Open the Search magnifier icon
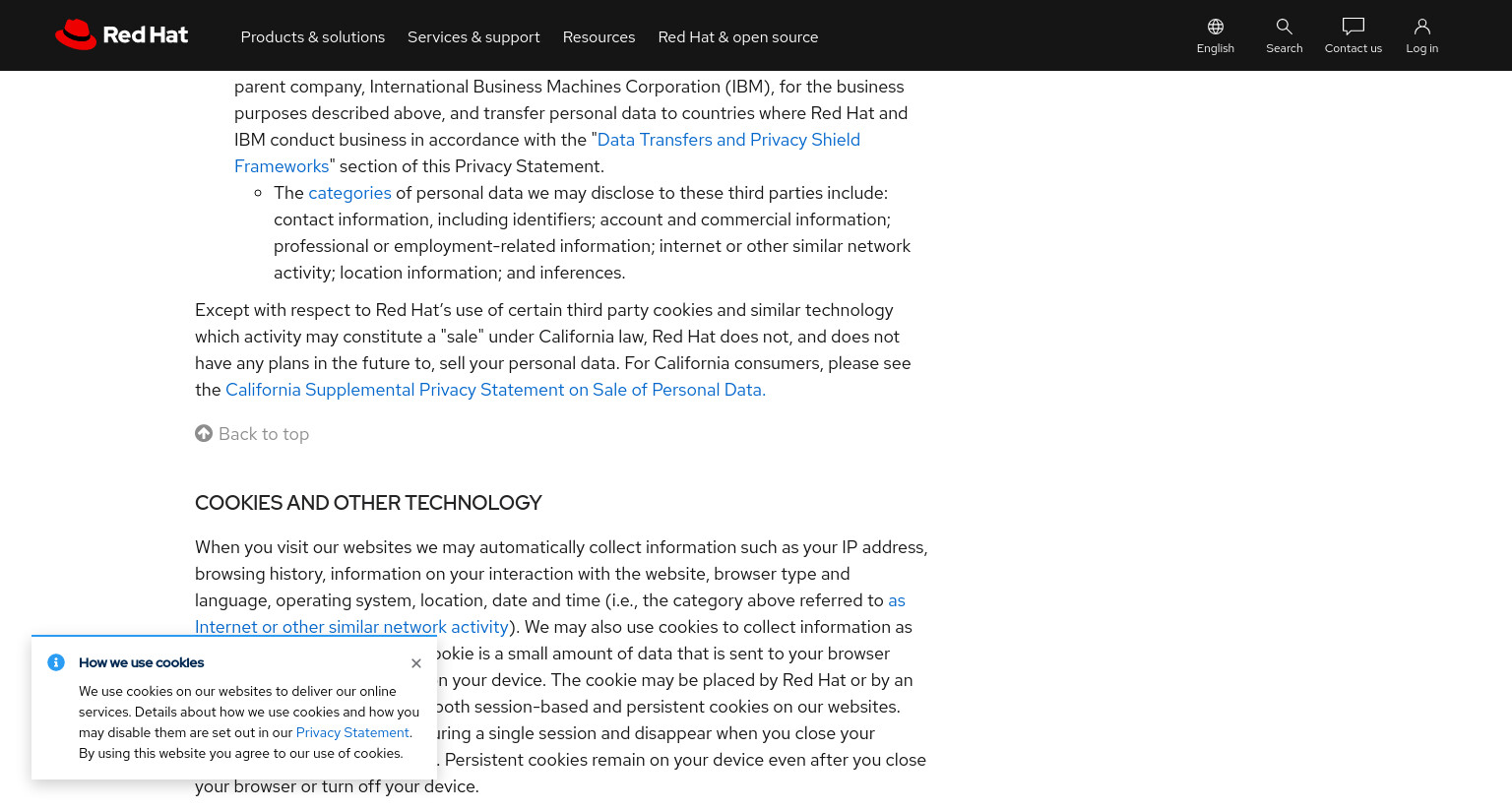Screen dimensions: 1512x811 pos(1285,27)
